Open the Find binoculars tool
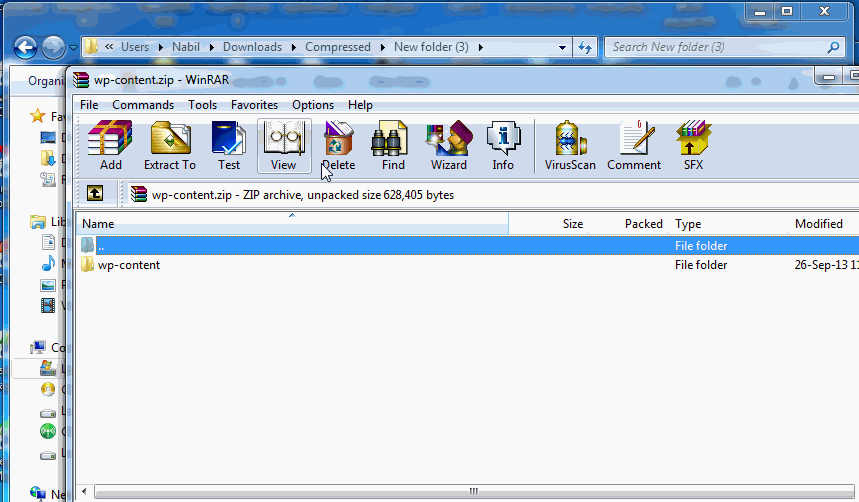Image resolution: width=859 pixels, height=502 pixels. point(393,145)
